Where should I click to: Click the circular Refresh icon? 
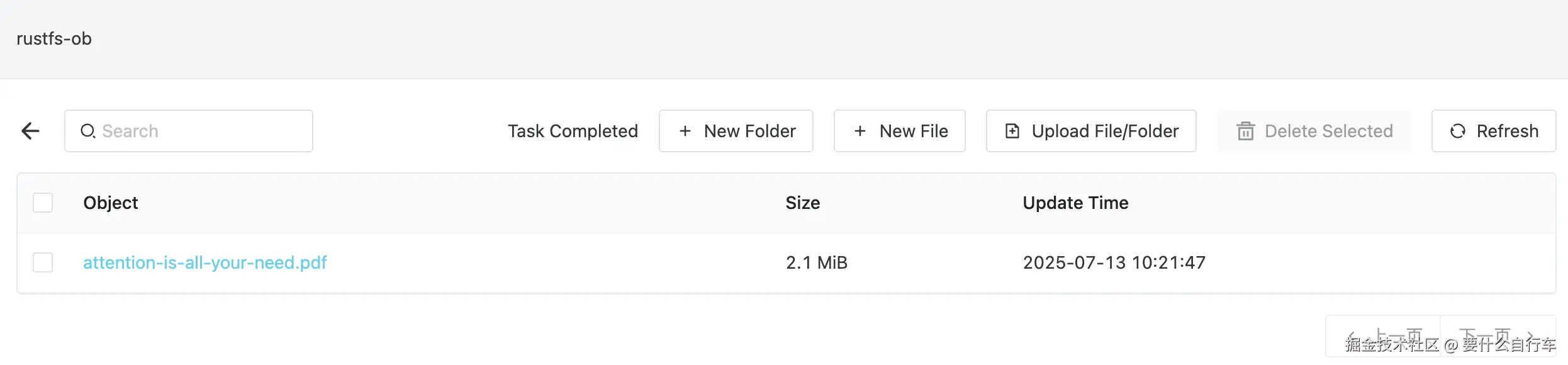click(x=1457, y=131)
